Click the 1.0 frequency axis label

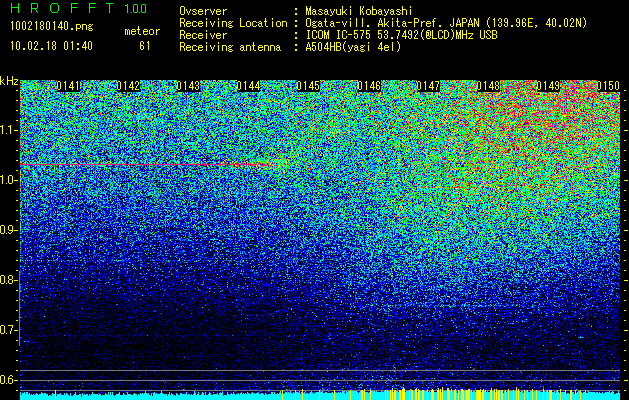tap(8, 180)
